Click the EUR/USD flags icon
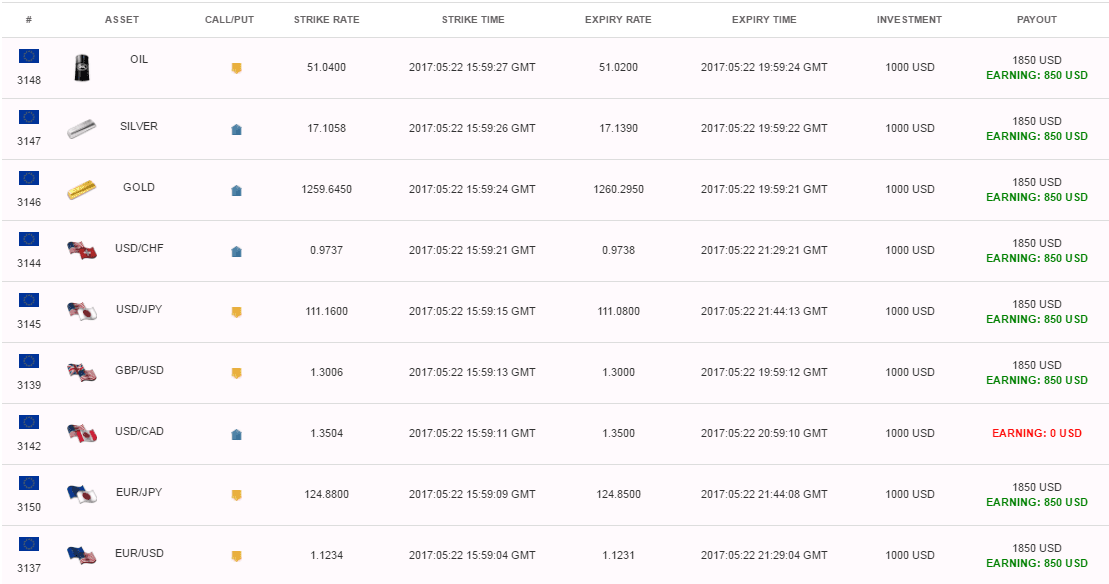This screenshot has height=584, width=1109. pyautogui.click(x=81, y=555)
